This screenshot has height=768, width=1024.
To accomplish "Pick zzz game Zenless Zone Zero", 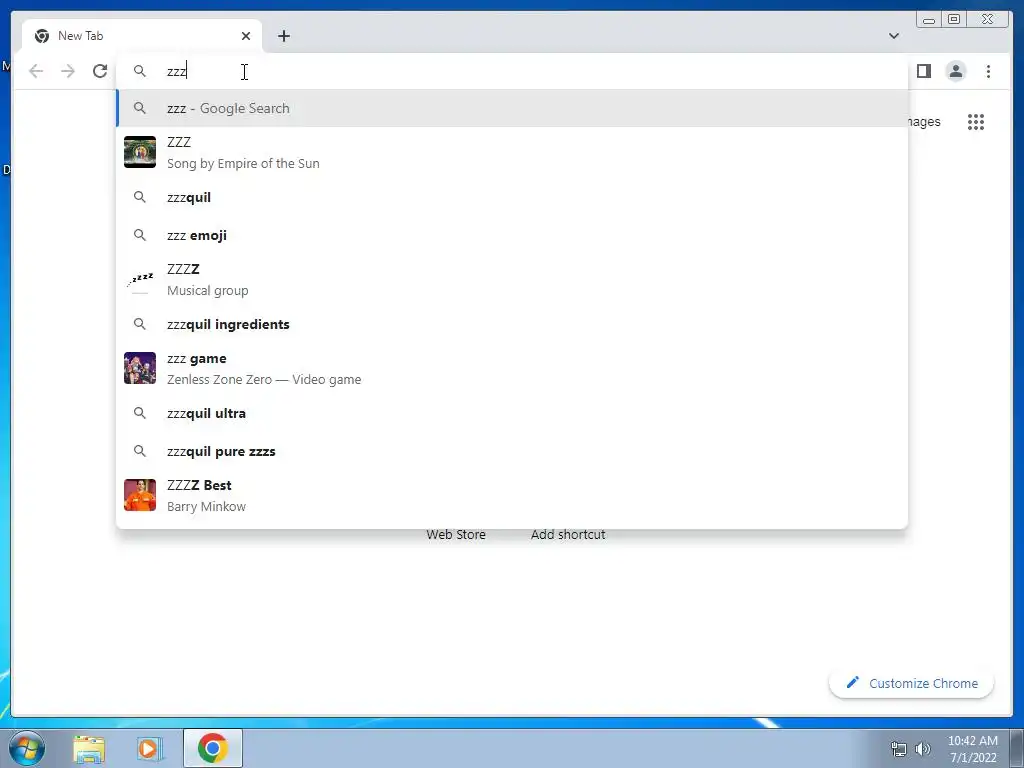I will (x=512, y=368).
